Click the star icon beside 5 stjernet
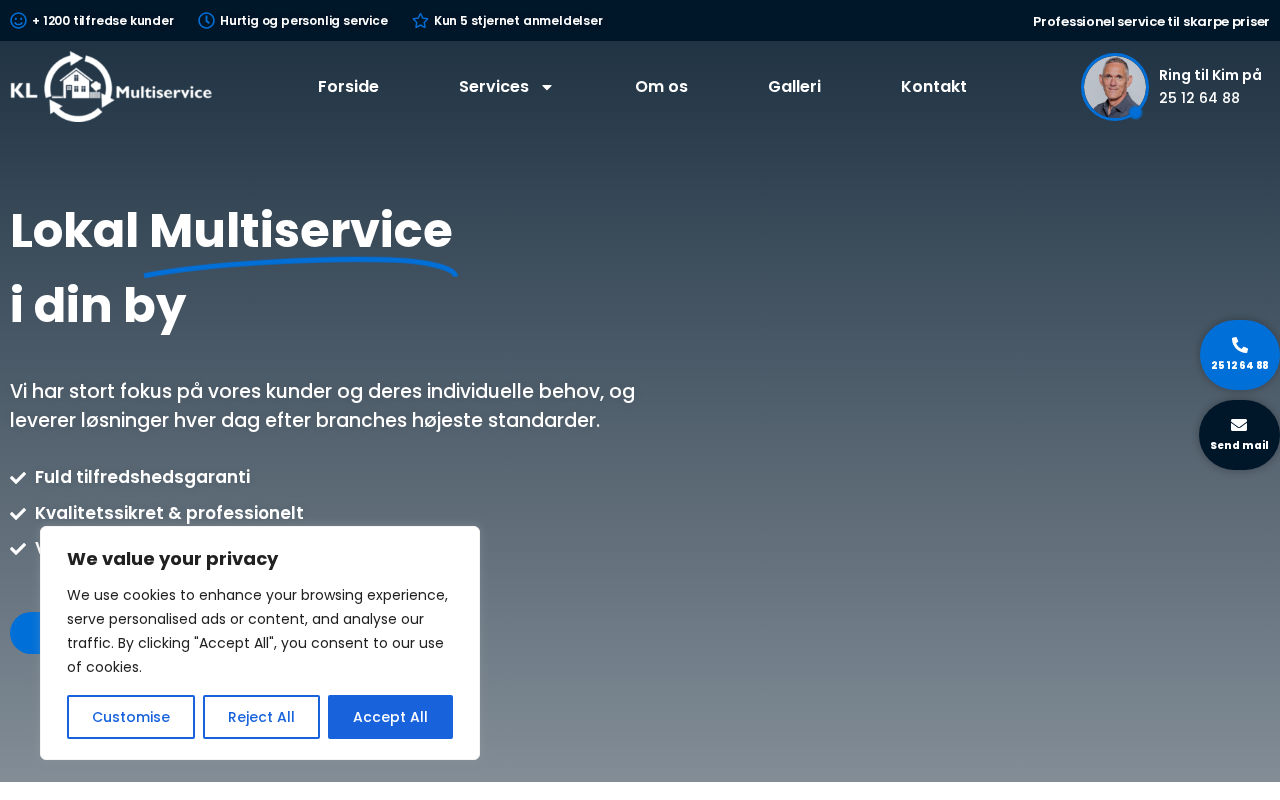The image size is (1280, 800). click(x=420, y=21)
